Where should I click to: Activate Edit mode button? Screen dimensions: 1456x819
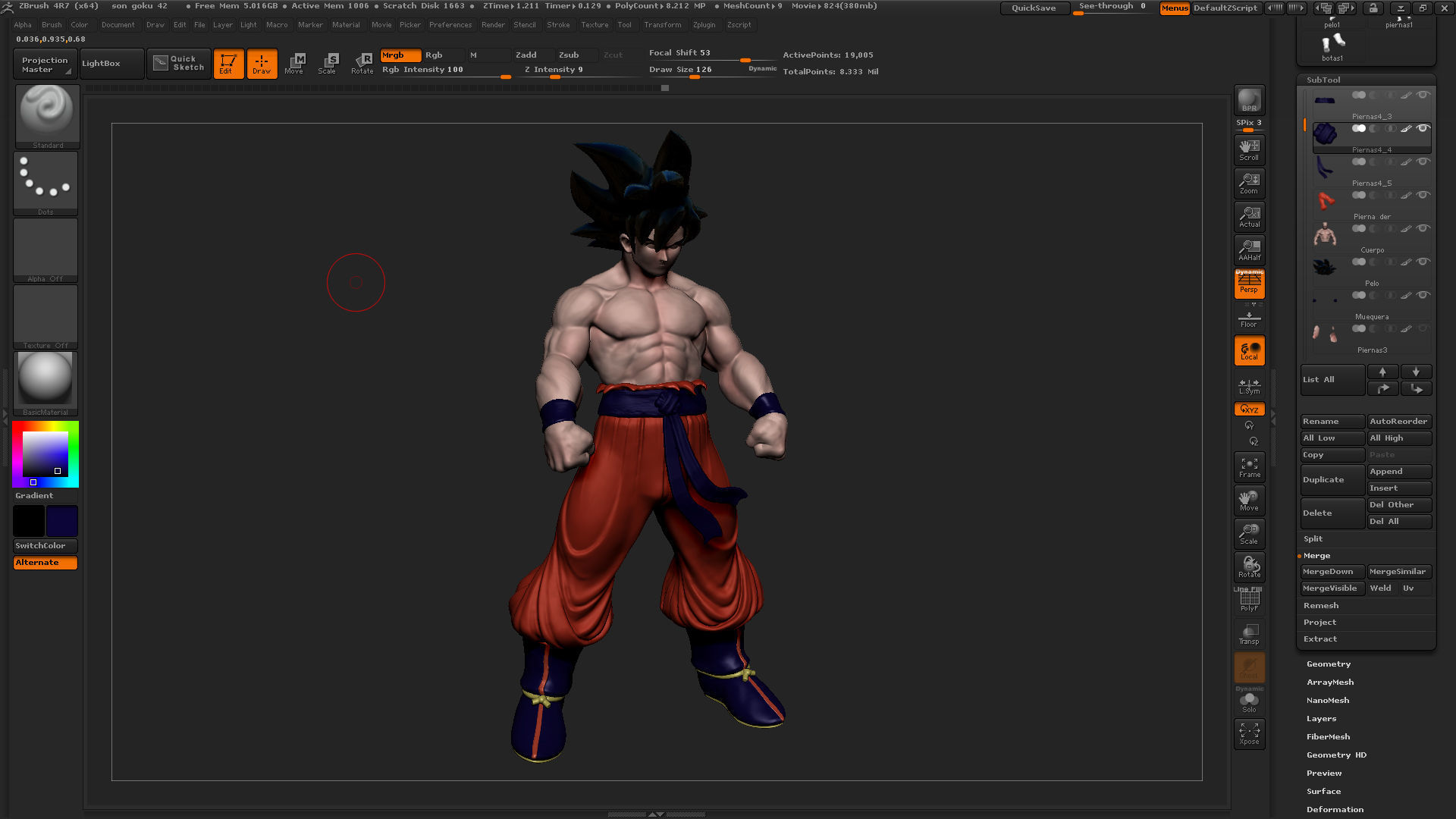pos(227,64)
